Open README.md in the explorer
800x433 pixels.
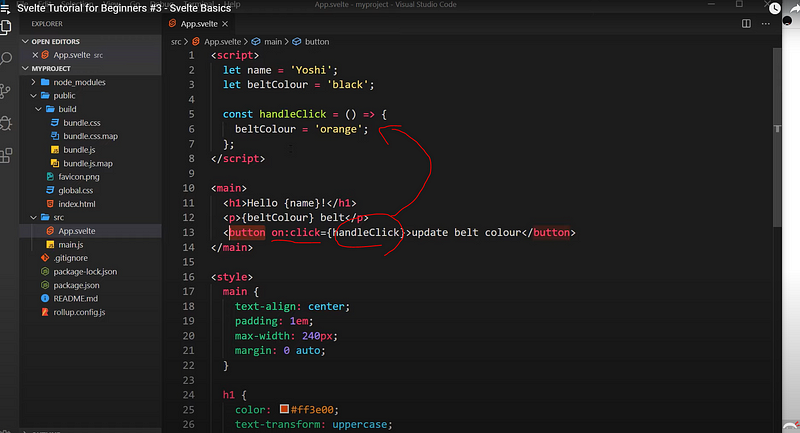coord(76,298)
